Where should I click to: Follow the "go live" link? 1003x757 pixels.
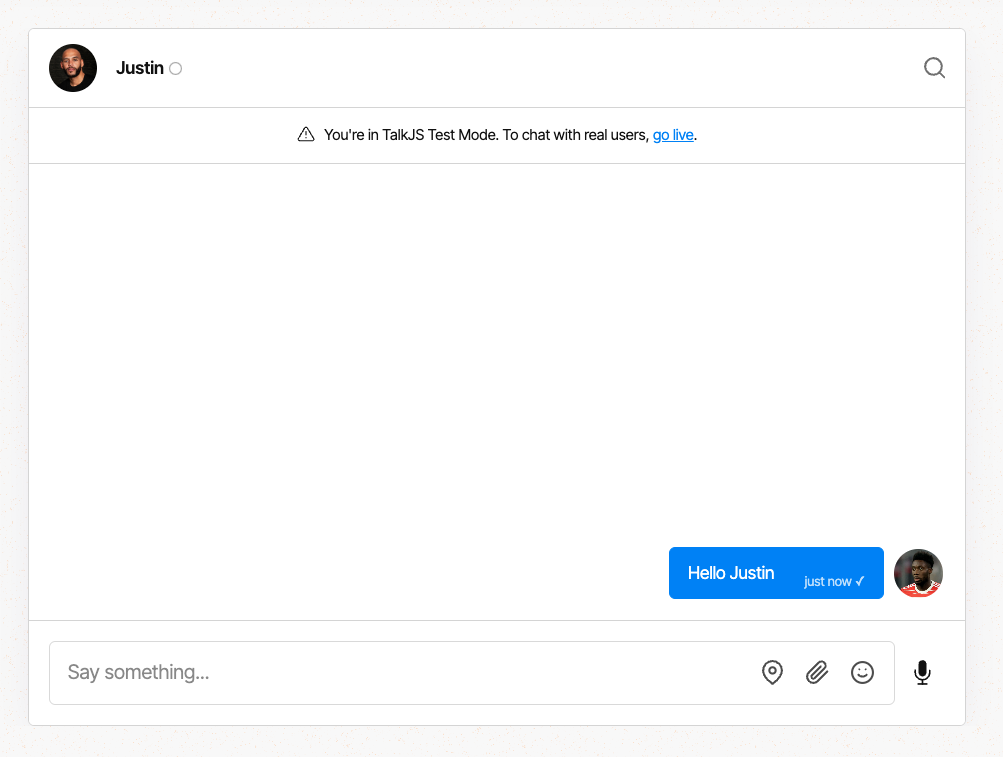[673, 135]
